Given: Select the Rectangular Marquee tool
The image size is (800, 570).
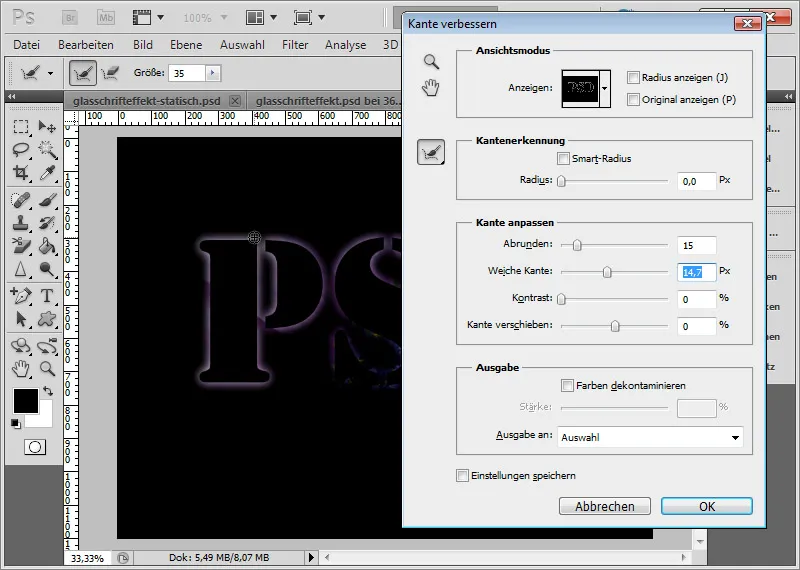Looking at the screenshot, I should click(21, 126).
